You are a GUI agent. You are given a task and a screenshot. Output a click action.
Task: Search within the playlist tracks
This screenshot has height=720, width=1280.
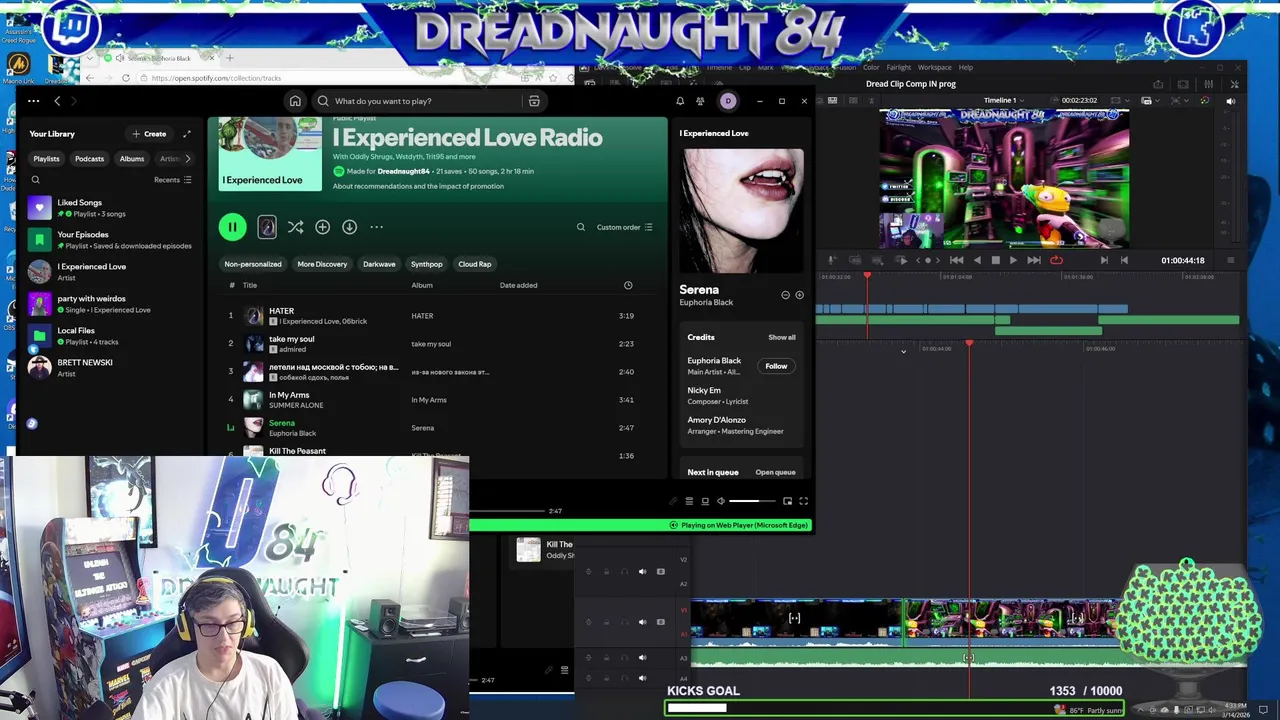(580, 227)
